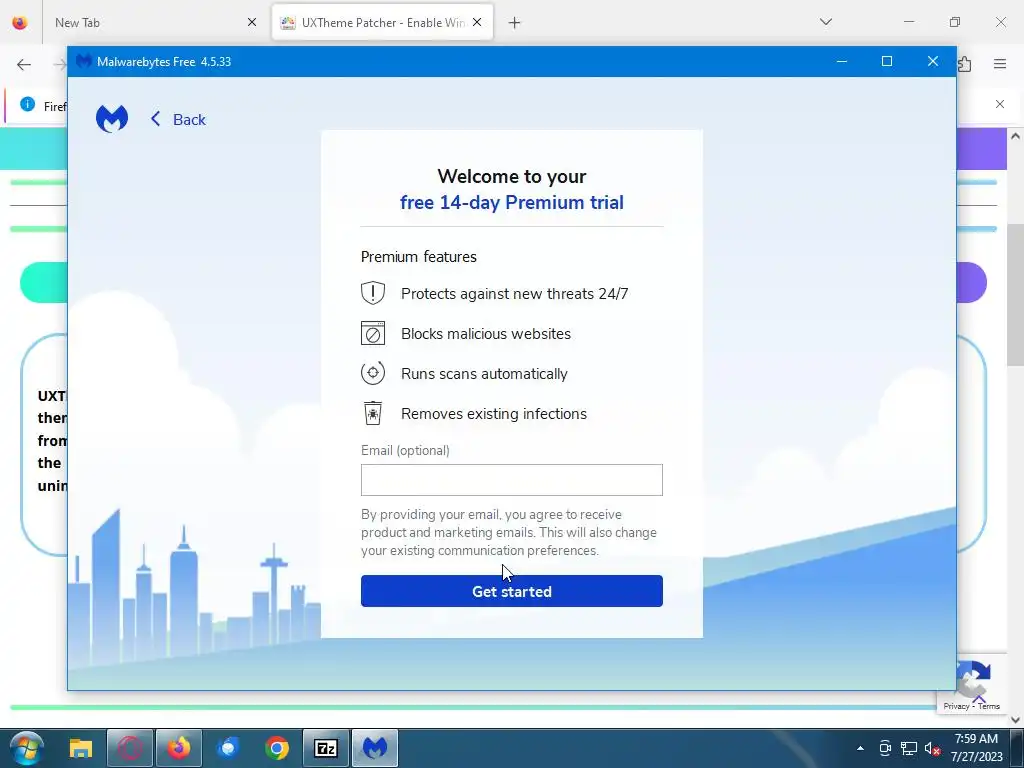
Task: Minimize the Malwarebytes window
Action: tap(842, 61)
